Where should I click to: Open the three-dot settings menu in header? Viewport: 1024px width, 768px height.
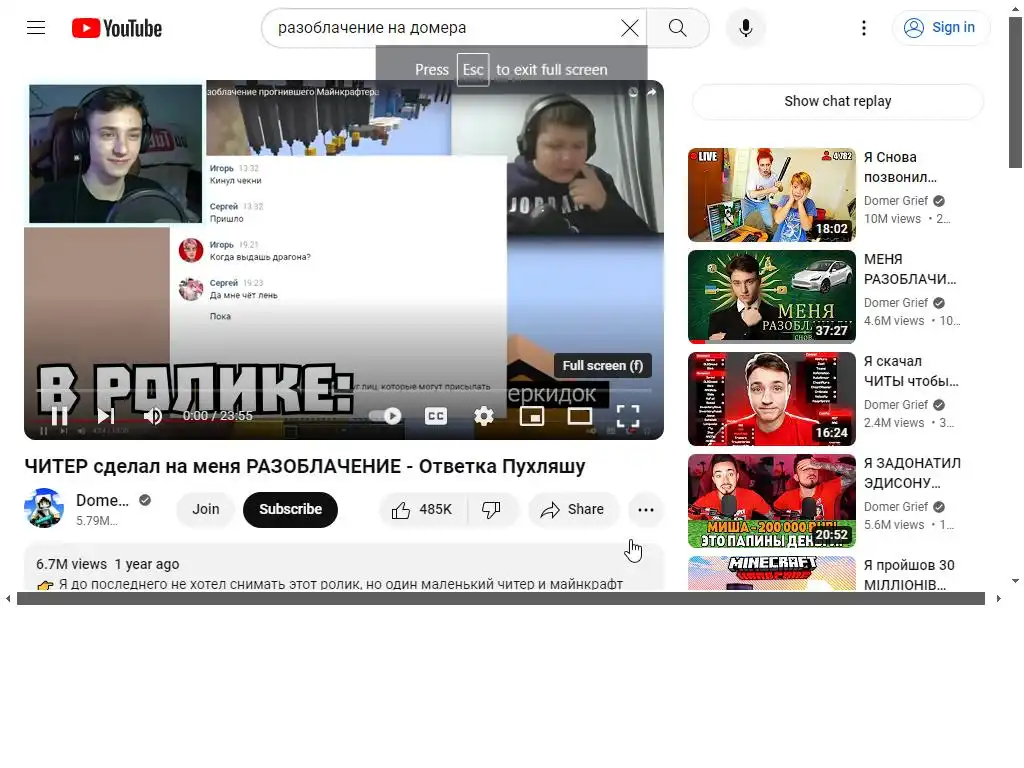click(863, 27)
